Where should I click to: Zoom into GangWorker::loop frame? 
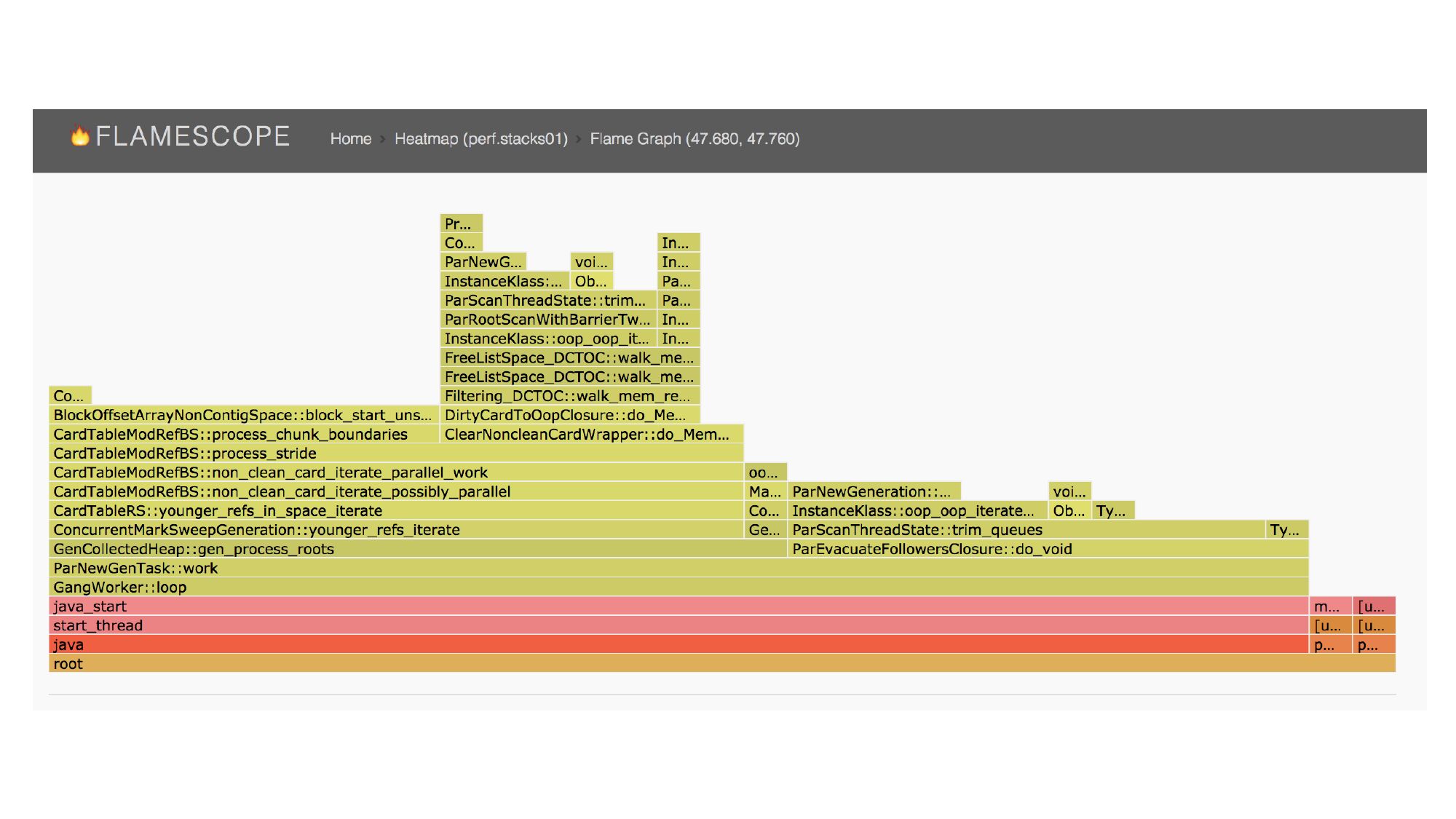click(677, 587)
